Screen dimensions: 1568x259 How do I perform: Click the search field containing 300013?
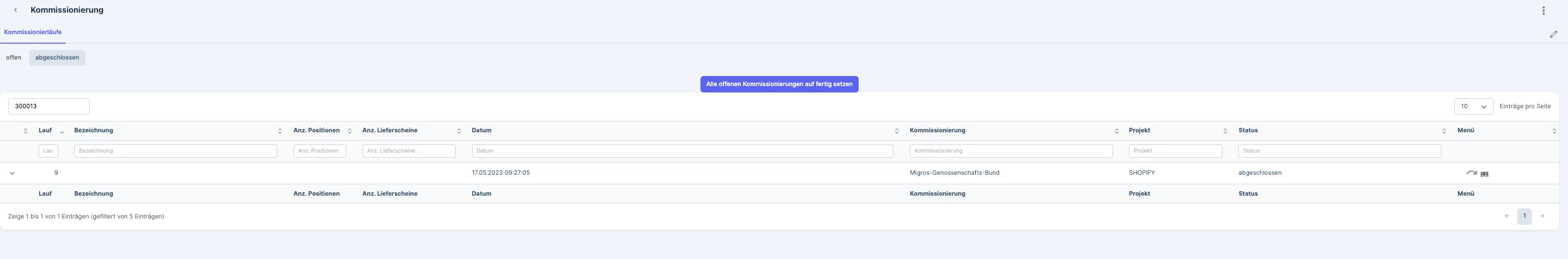(x=49, y=106)
